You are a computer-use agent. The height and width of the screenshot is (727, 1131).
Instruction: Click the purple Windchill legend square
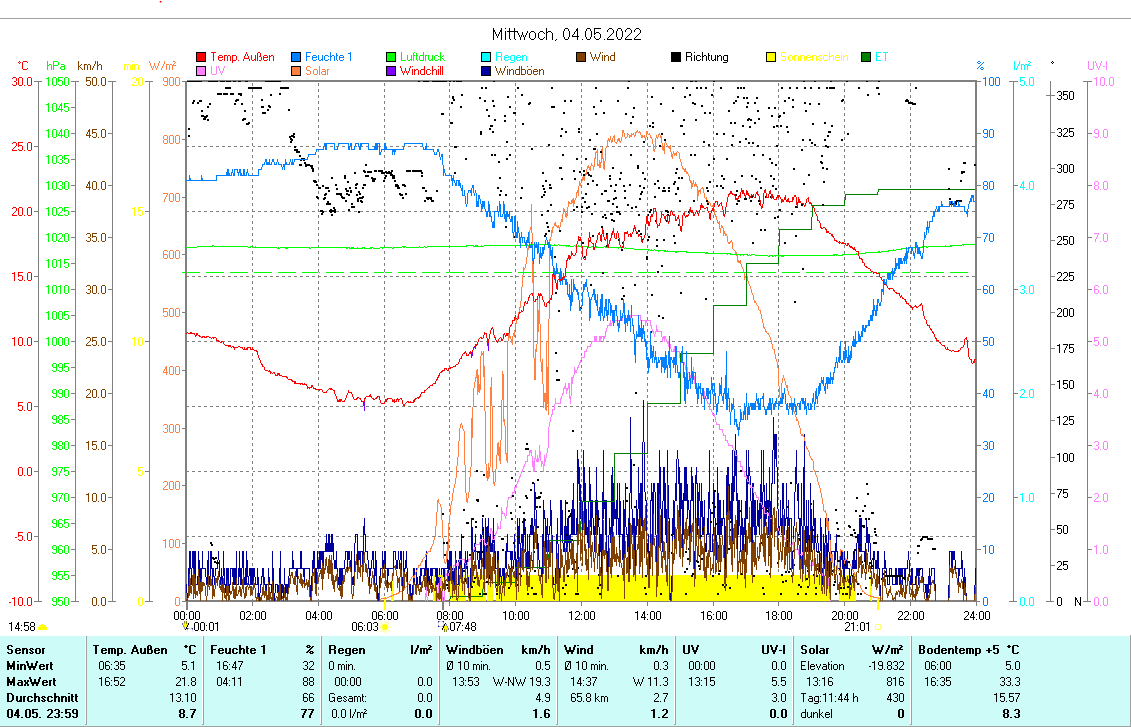[392, 72]
